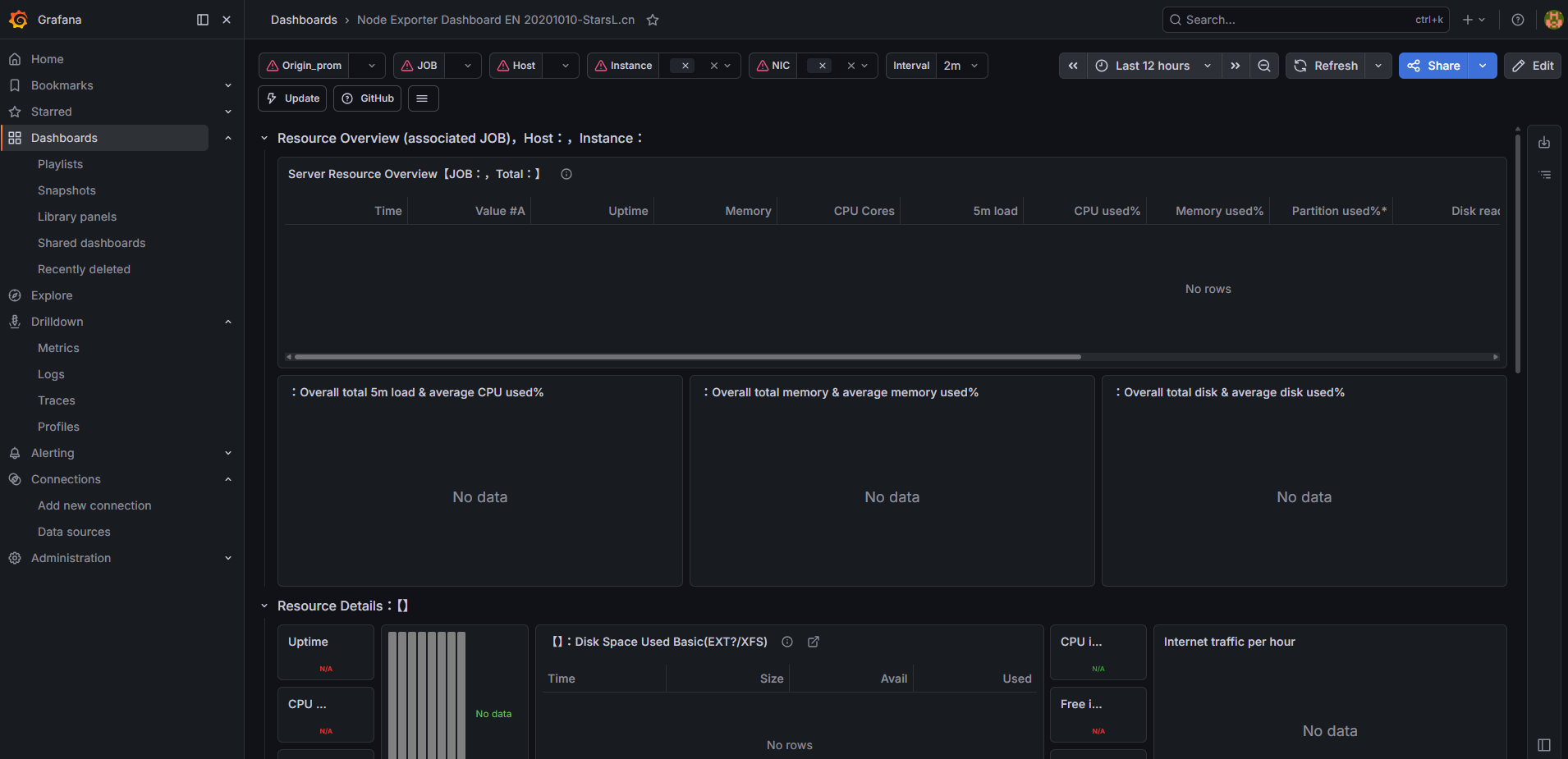Open the outline icon in right rail
The image size is (1568, 759).
[1544, 175]
